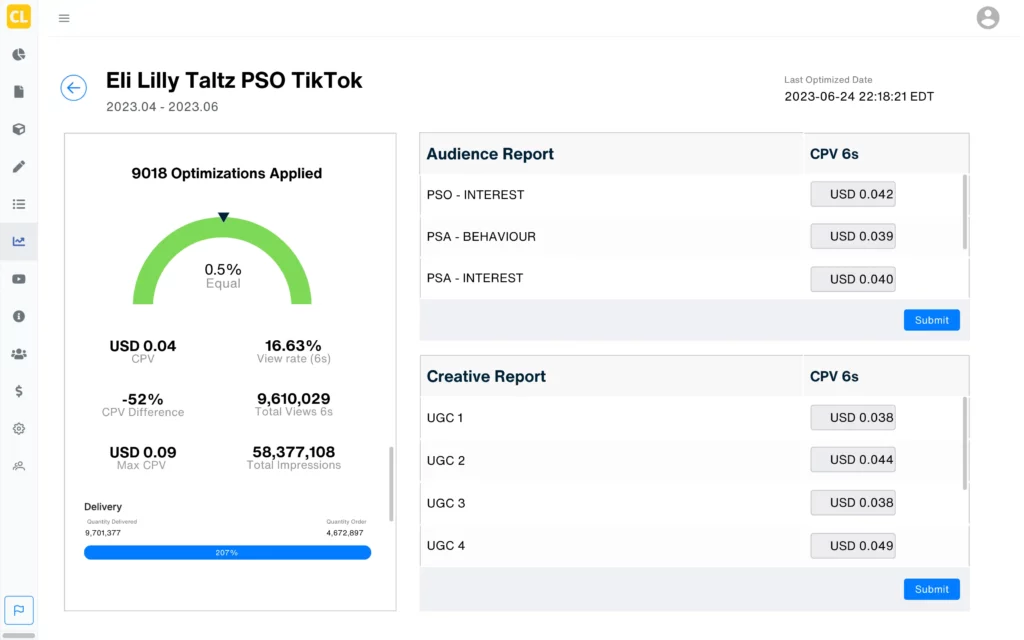Click the -52% CPV Difference value

point(142,399)
